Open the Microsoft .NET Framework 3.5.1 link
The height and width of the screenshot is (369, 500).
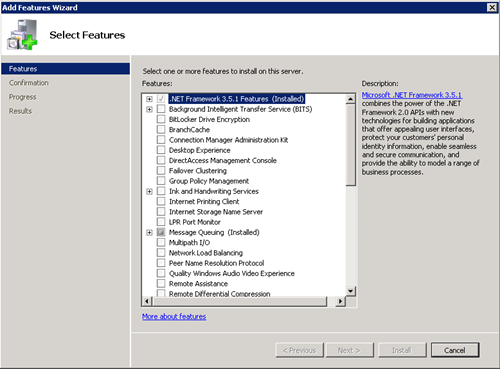[x=412, y=95]
